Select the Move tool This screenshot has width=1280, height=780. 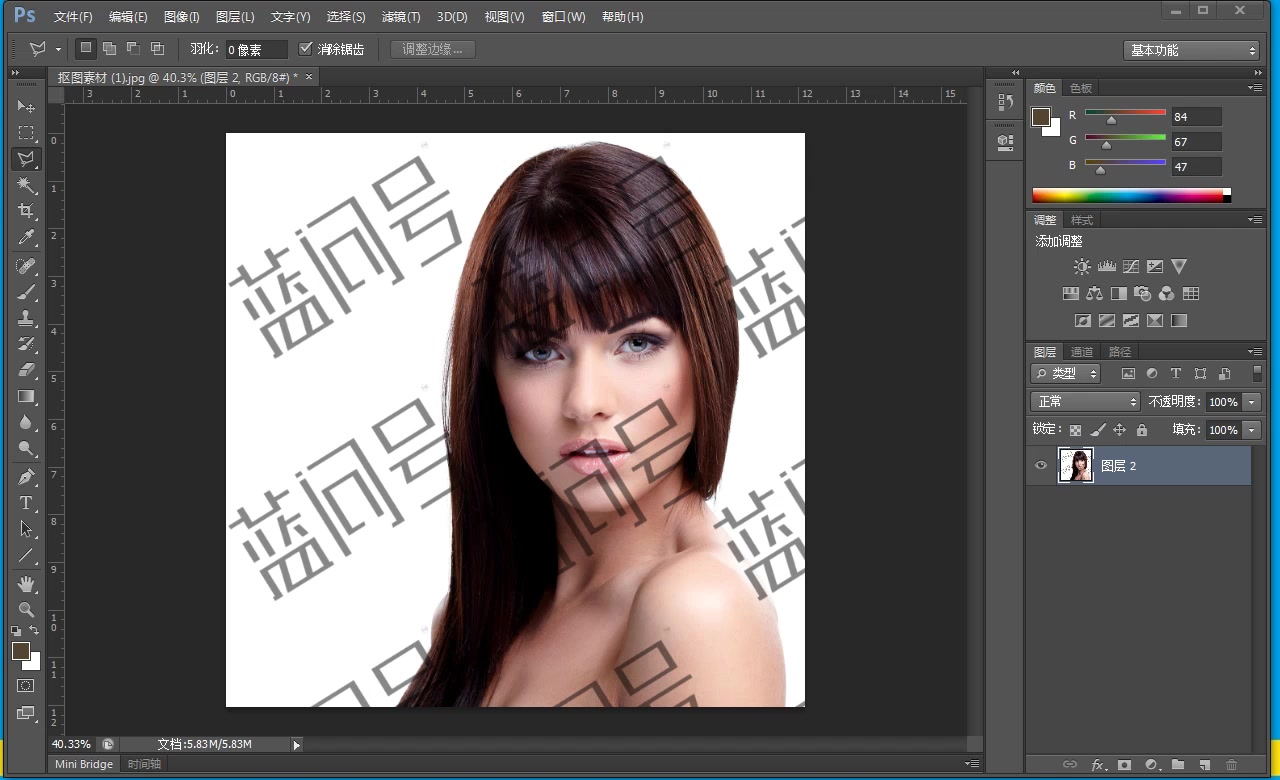pos(26,107)
